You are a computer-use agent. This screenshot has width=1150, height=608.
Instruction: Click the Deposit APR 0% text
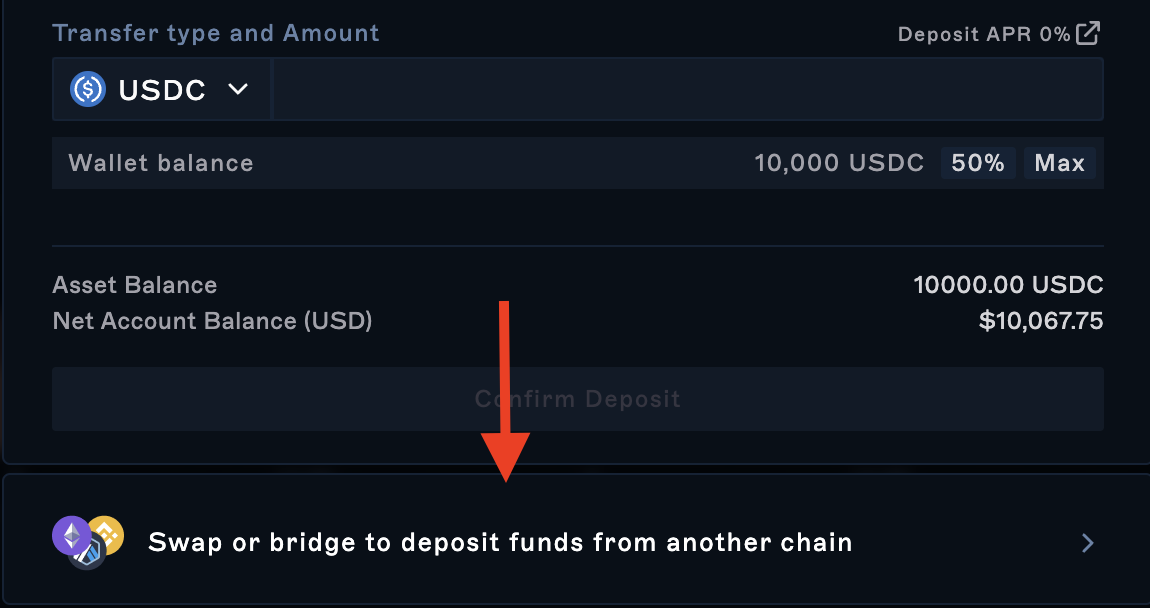[983, 34]
